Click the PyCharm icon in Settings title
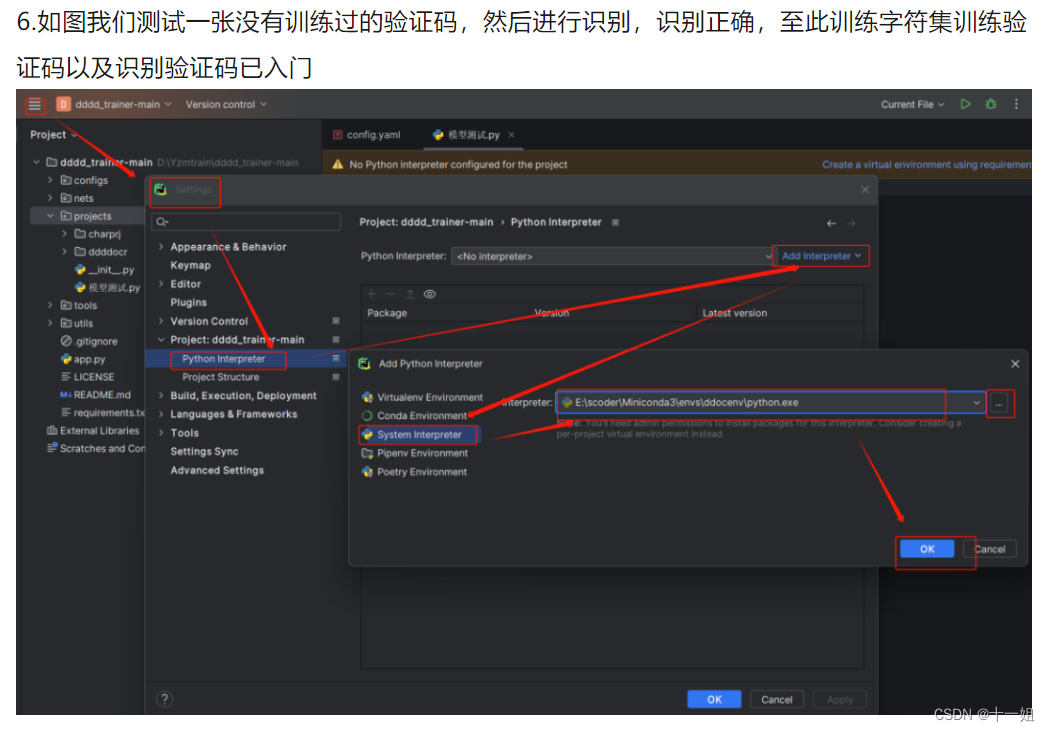This screenshot has width=1050, height=732. (x=161, y=190)
